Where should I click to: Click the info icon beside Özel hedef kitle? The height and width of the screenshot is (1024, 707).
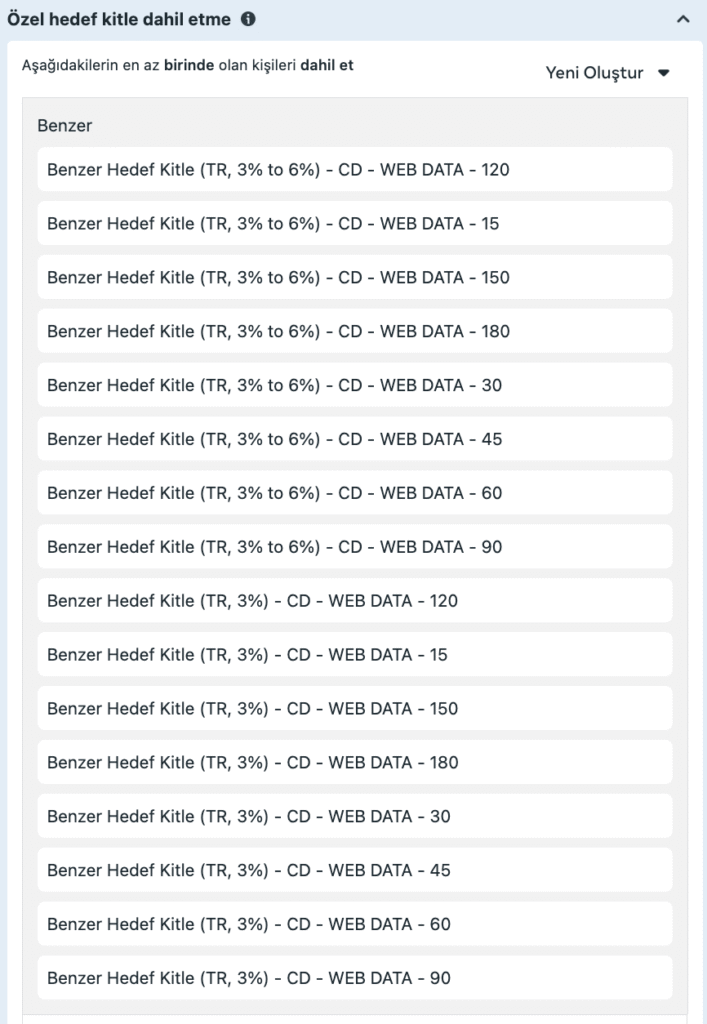pos(248,19)
